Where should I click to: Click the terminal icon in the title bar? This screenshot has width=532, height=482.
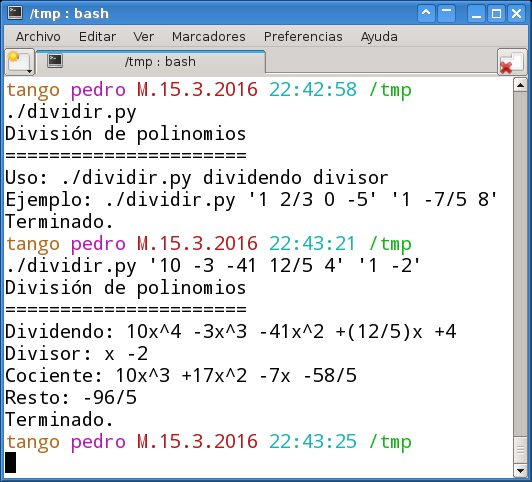click(x=15, y=13)
